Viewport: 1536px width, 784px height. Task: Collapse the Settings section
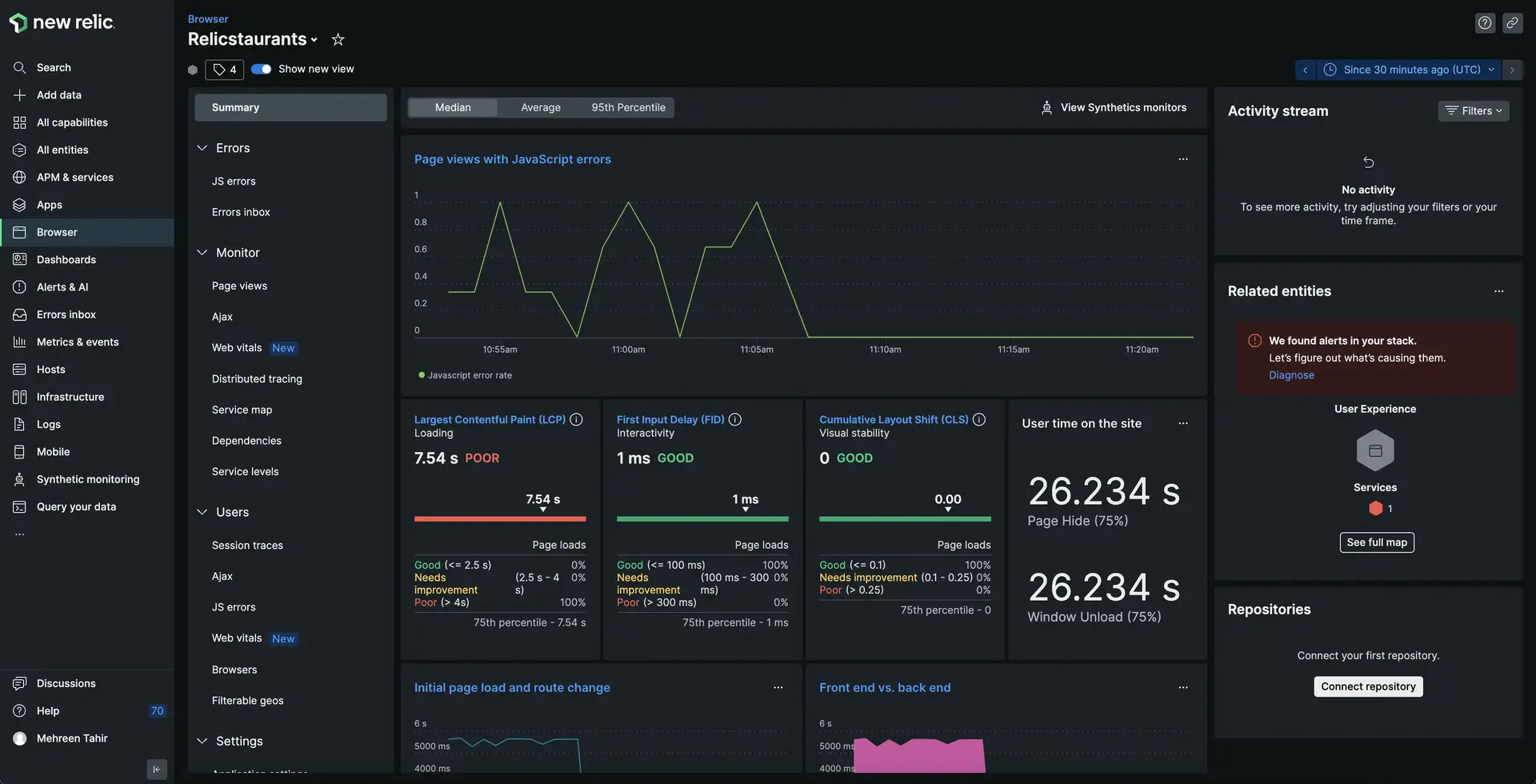click(202, 742)
